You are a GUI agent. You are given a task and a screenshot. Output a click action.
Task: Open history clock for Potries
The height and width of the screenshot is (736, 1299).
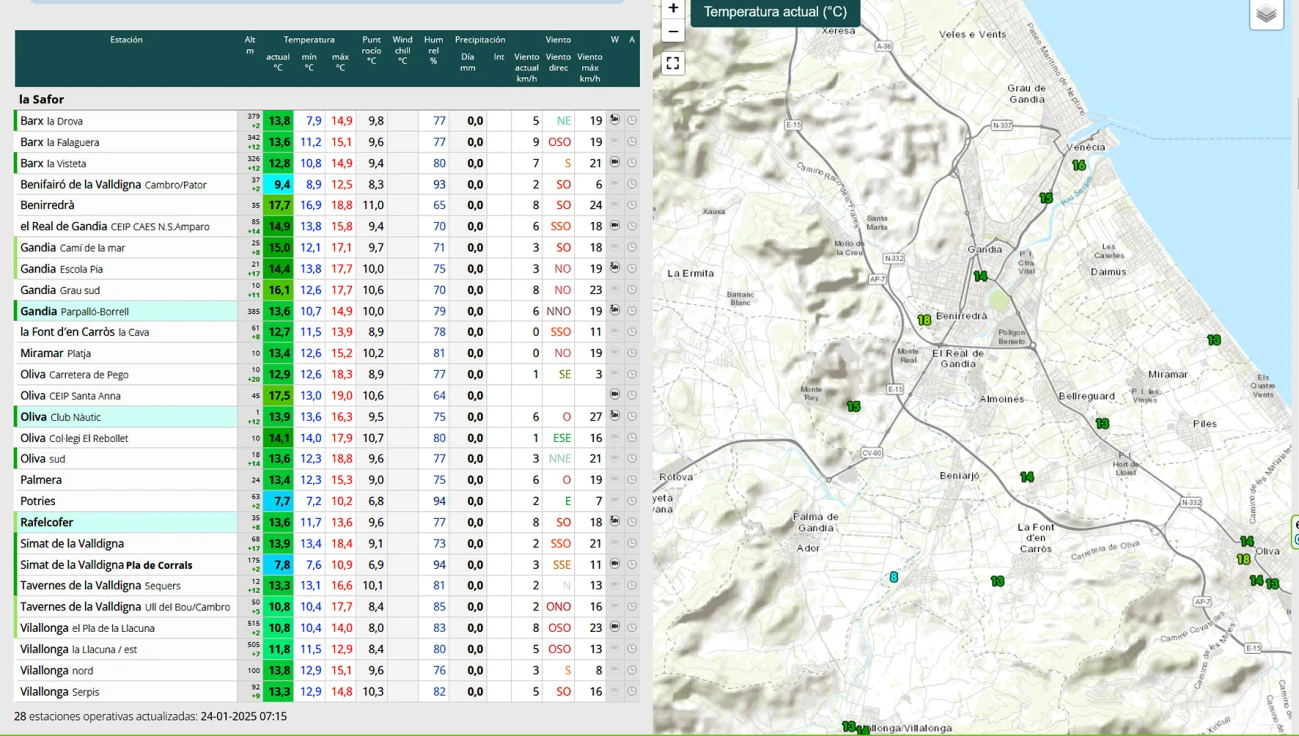[632, 500]
